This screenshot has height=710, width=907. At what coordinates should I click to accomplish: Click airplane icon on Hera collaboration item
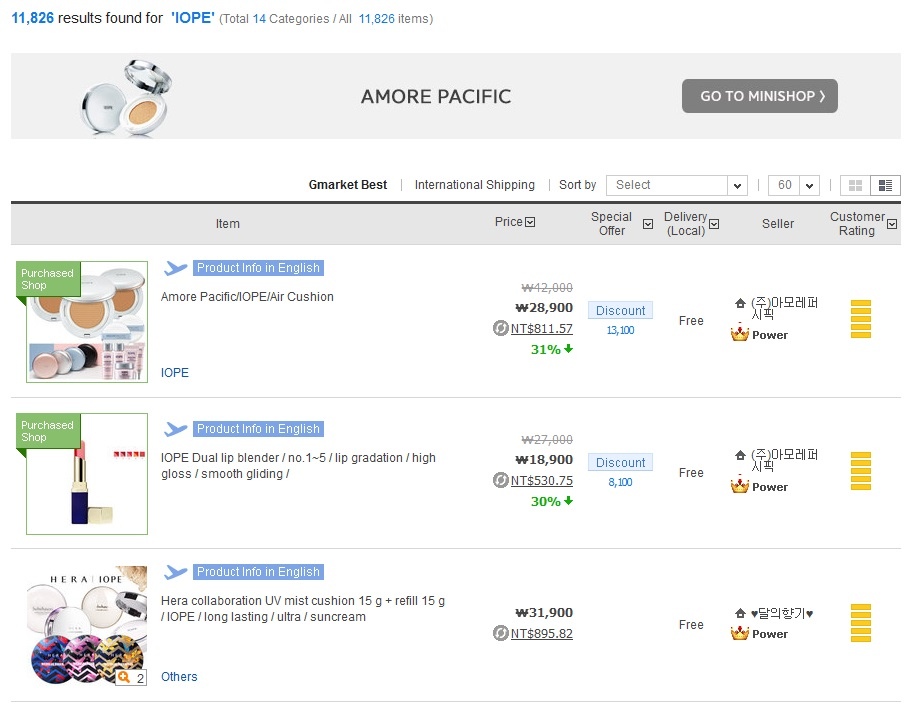175,572
